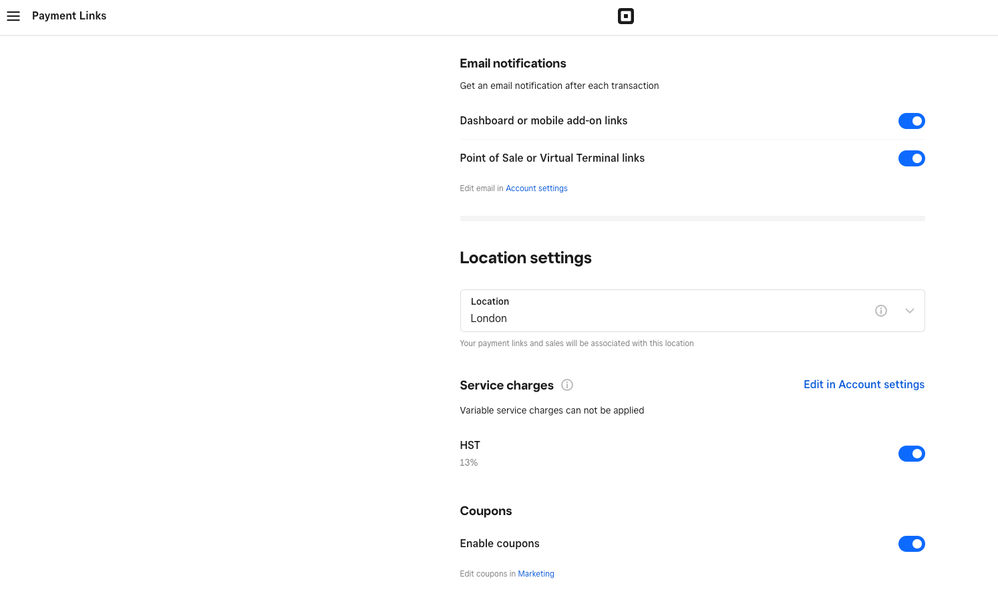This screenshot has height=592, width=998.
Task: Open Account settings link under email notifications
Action: 536,188
